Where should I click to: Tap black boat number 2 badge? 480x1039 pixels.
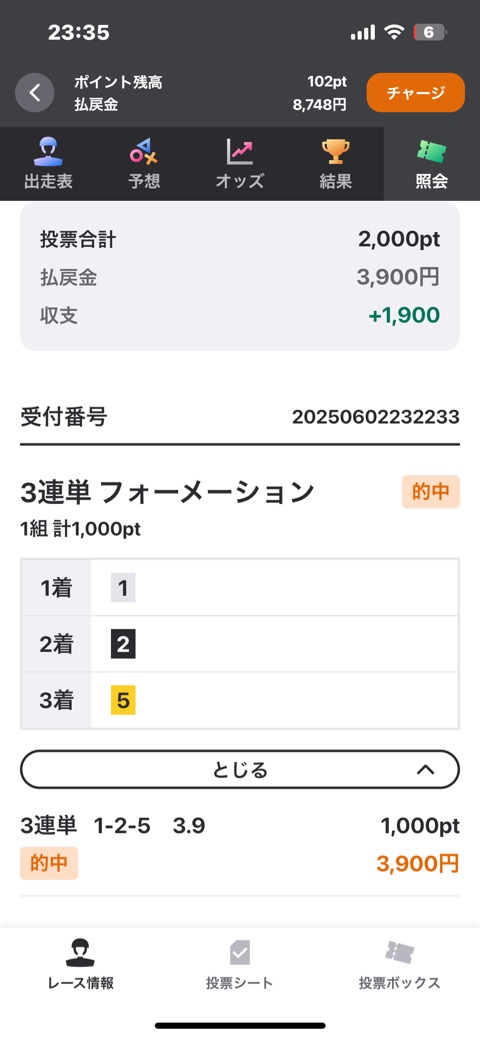click(x=123, y=644)
